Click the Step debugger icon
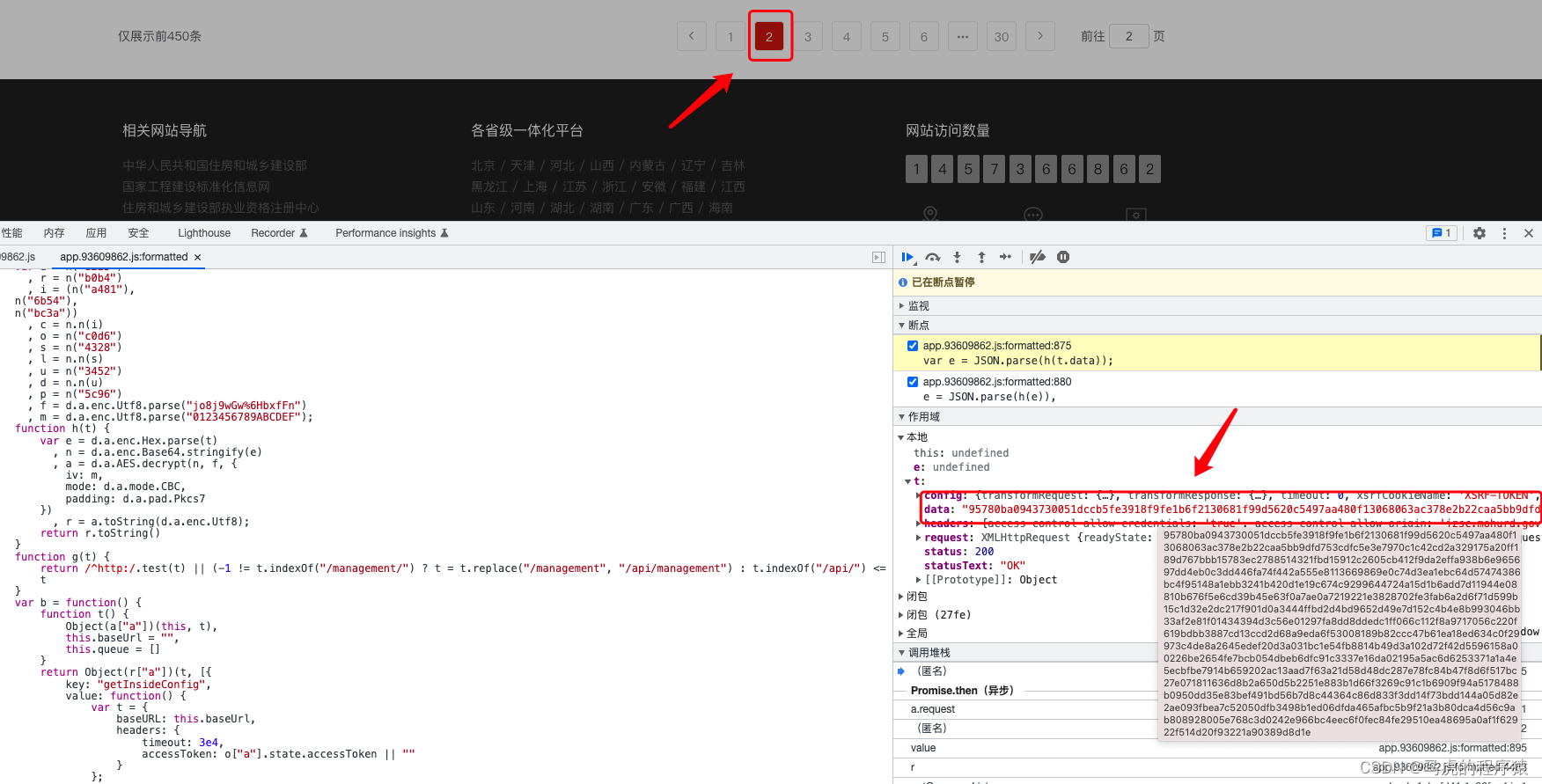 1005,257
